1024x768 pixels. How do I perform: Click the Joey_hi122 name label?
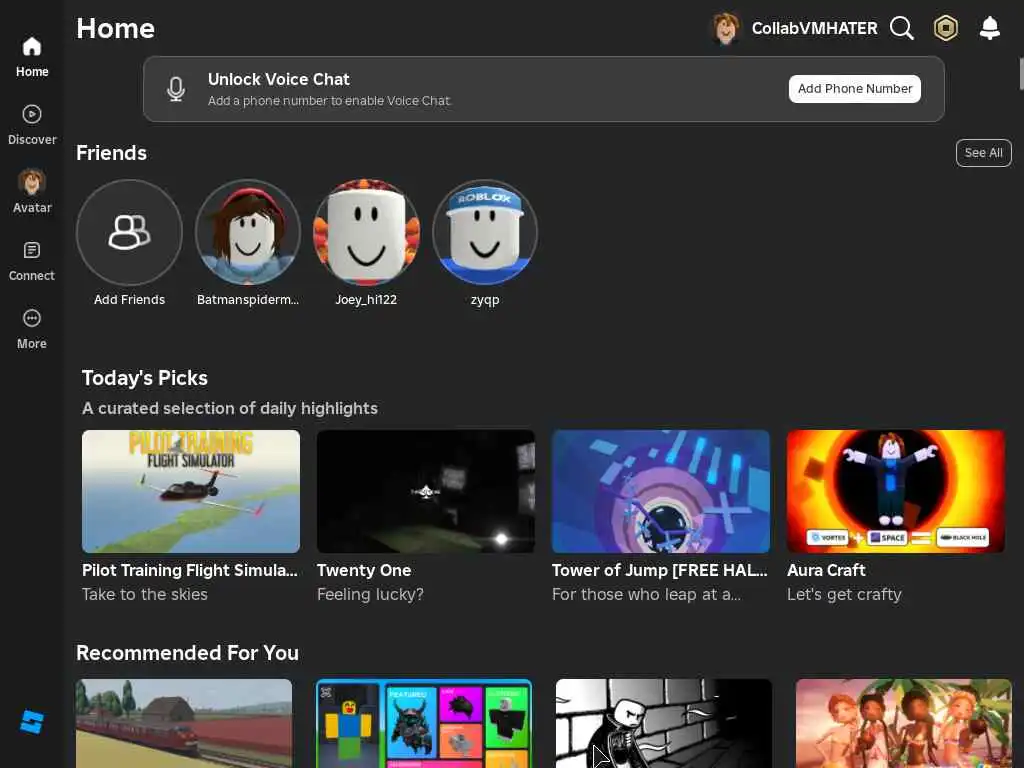[366, 300]
